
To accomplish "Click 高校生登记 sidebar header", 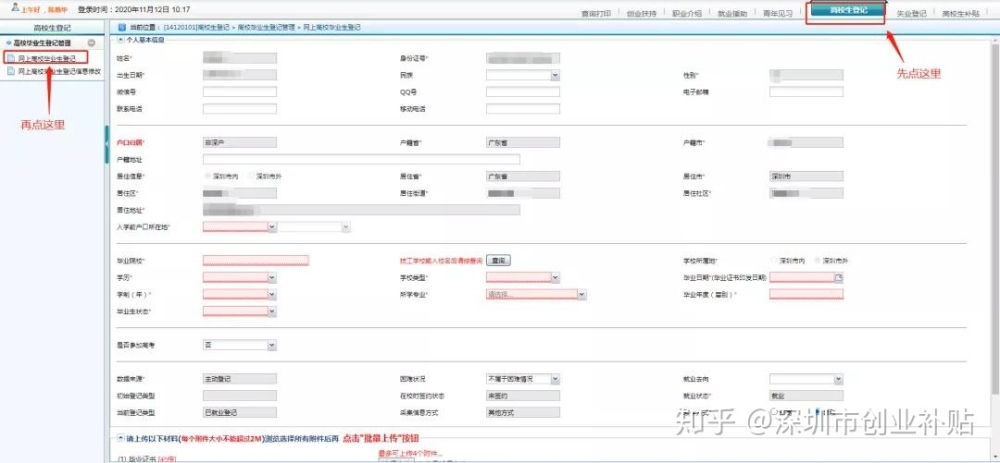I will [x=52, y=28].
